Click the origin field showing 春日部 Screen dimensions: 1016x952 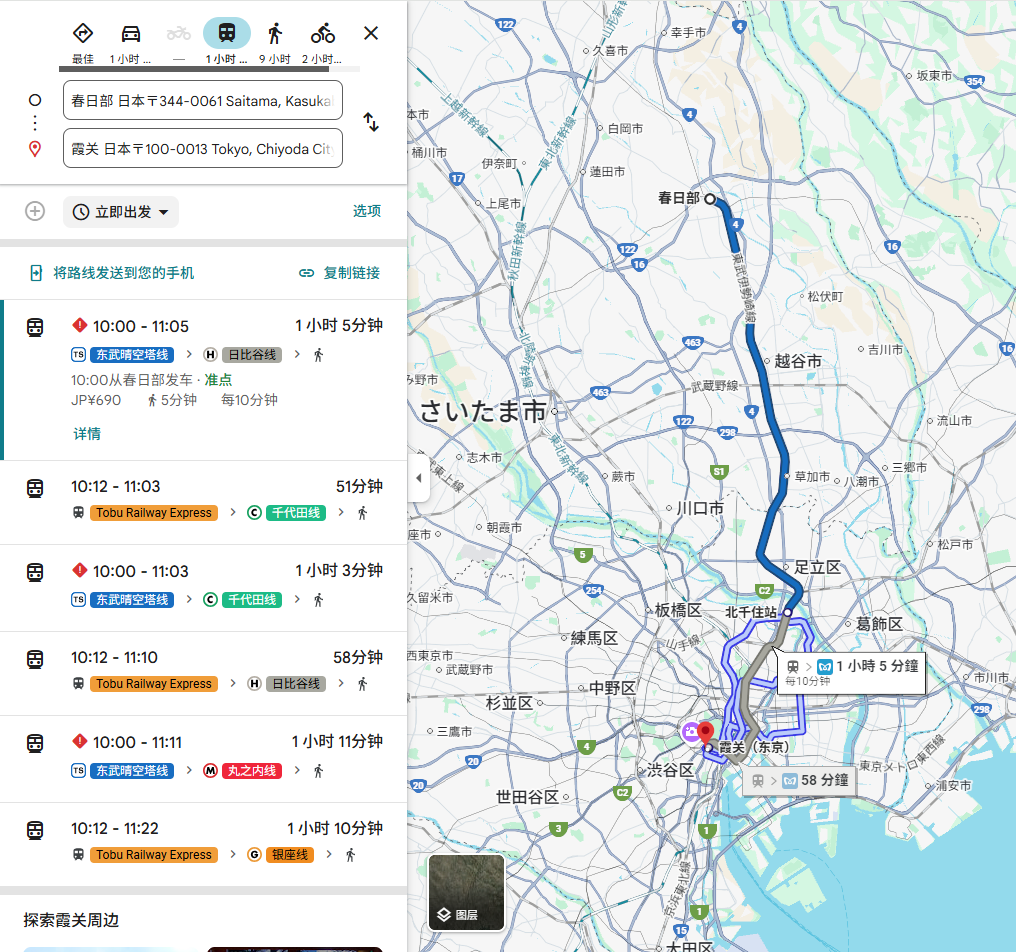pyautogui.click(x=202, y=101)
